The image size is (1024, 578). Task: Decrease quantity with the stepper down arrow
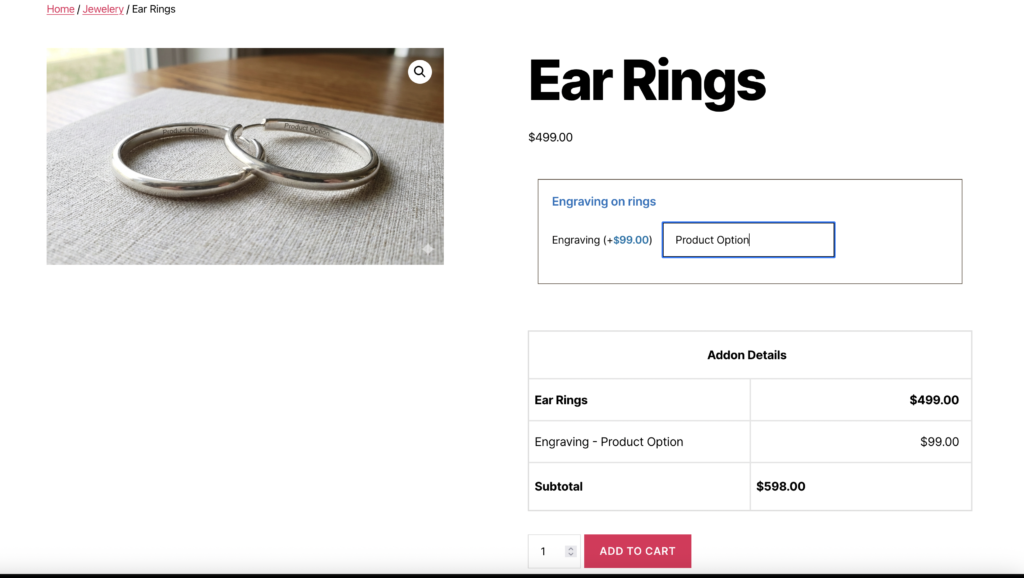click(x=571, y=555)
